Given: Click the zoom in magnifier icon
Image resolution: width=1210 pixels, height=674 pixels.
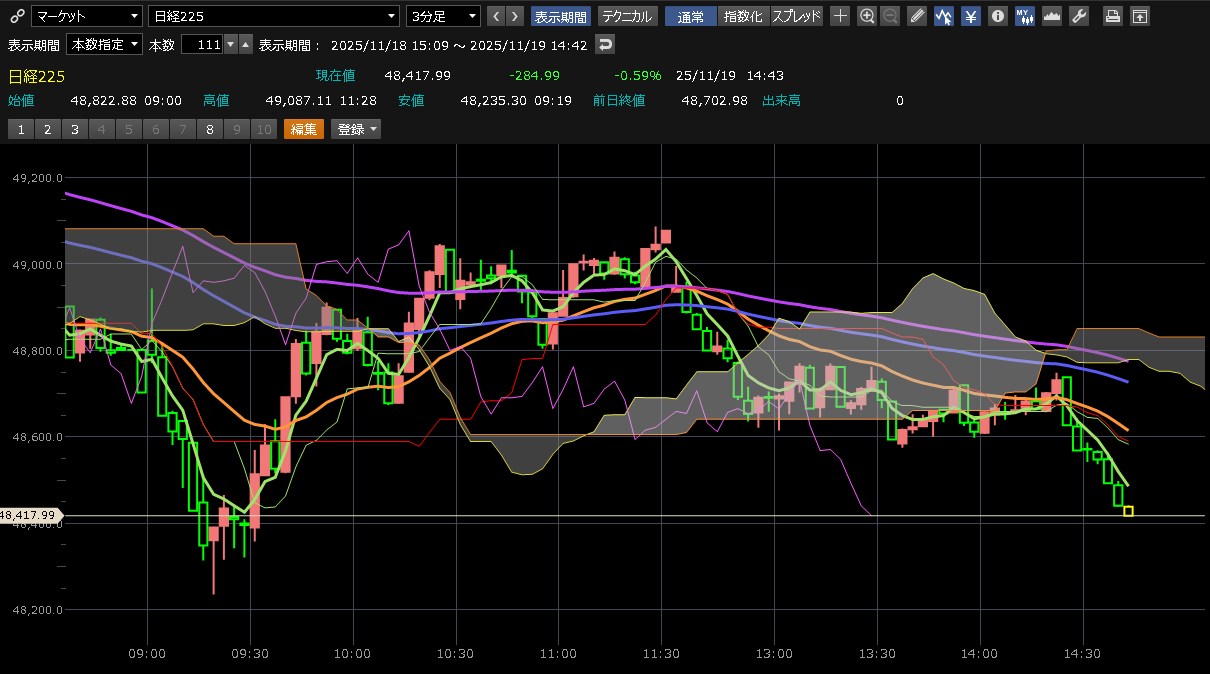Looking at the screenshot, I should [867, 16].
